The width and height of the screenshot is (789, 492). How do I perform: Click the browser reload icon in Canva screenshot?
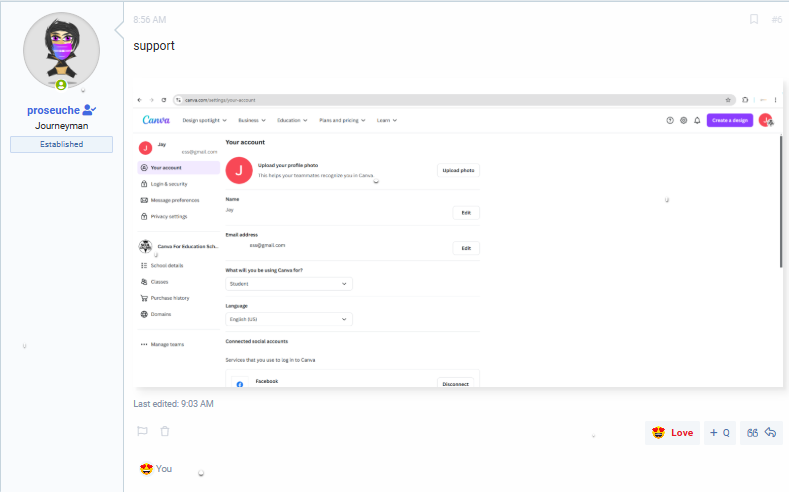pos(164,100)
